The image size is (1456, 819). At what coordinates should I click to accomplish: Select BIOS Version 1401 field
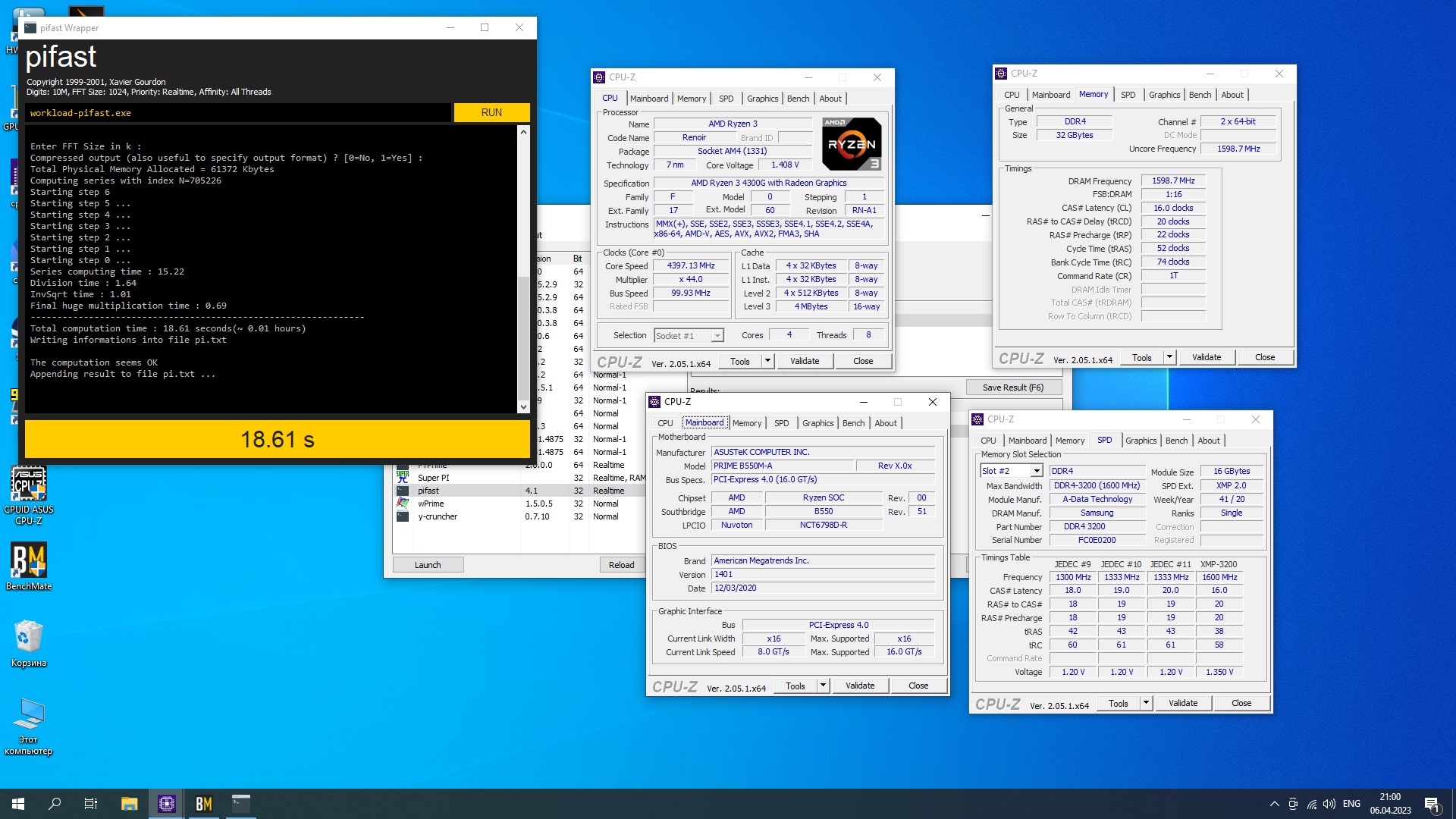click(x=823, y=575)
